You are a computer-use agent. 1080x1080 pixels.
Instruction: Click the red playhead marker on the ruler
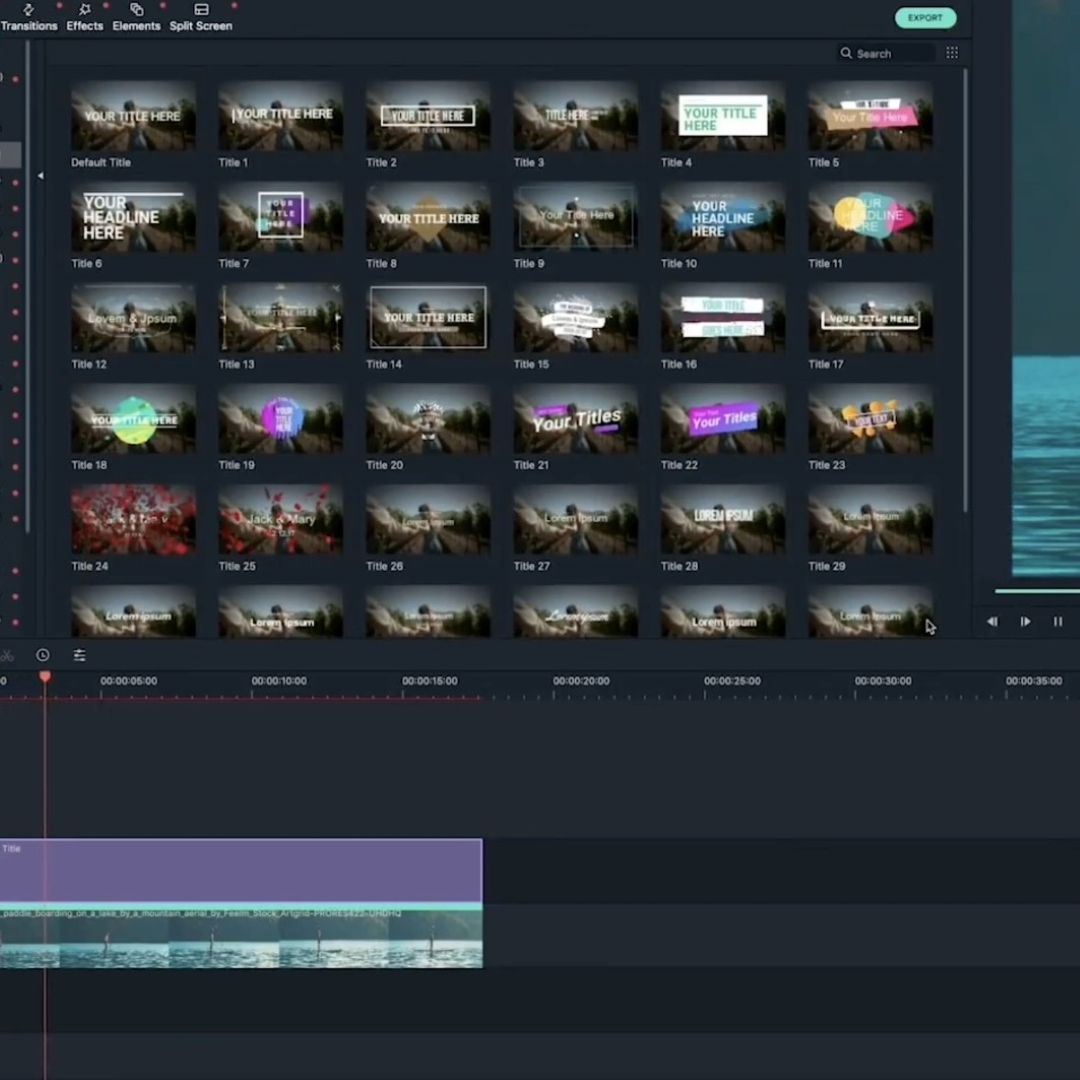tap(45, 678)
